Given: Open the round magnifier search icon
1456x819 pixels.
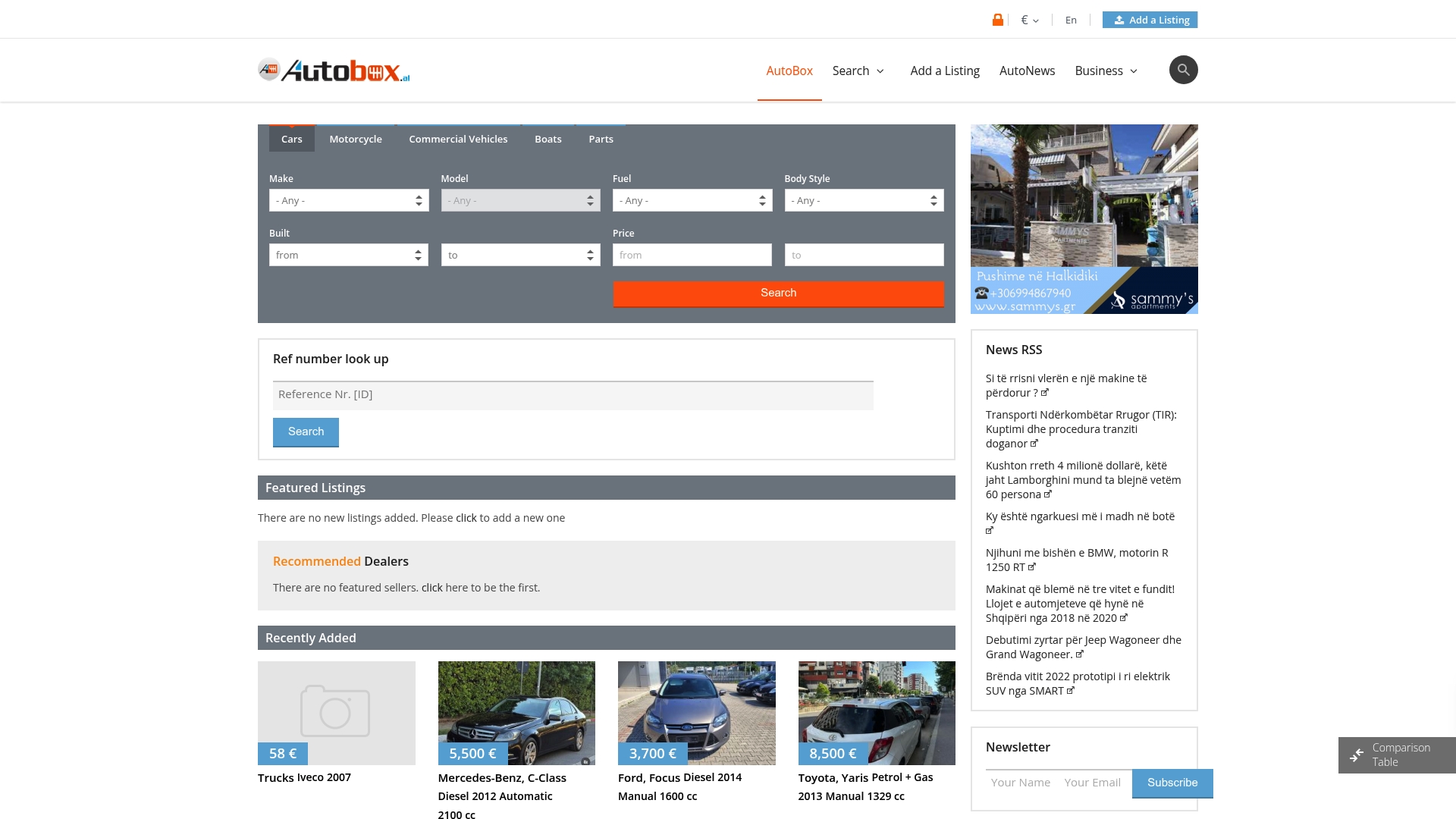Looking at the screenshot, I should 1183,70.
